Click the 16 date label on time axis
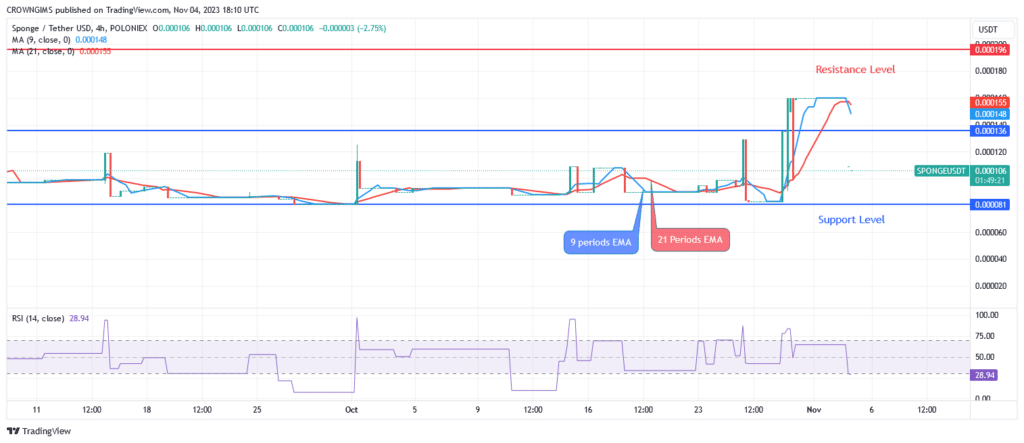Viewport: 1024px width, 443px height. [588, 410]
